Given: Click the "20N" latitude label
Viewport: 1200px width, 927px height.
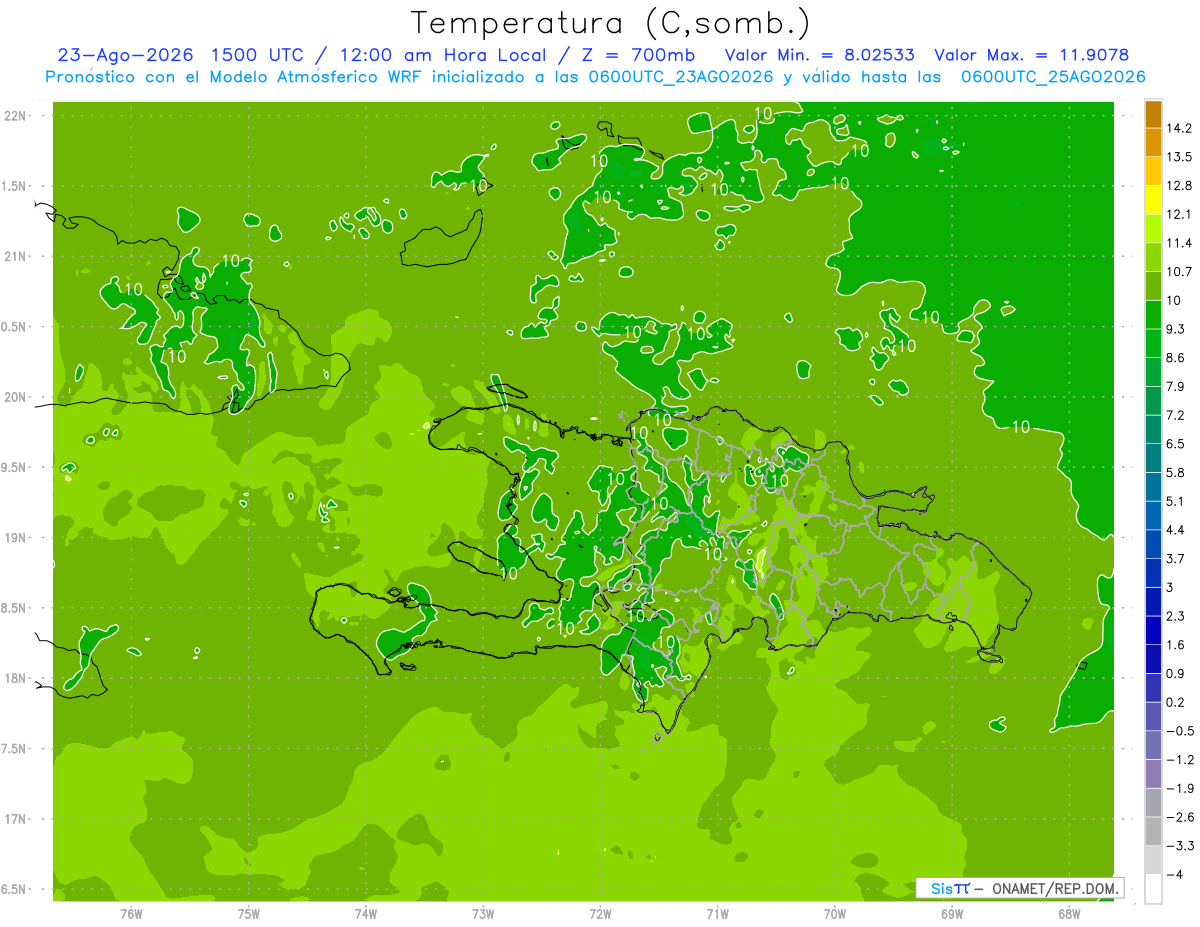Looking at the screenshot, I should click(x=14, y=397).
